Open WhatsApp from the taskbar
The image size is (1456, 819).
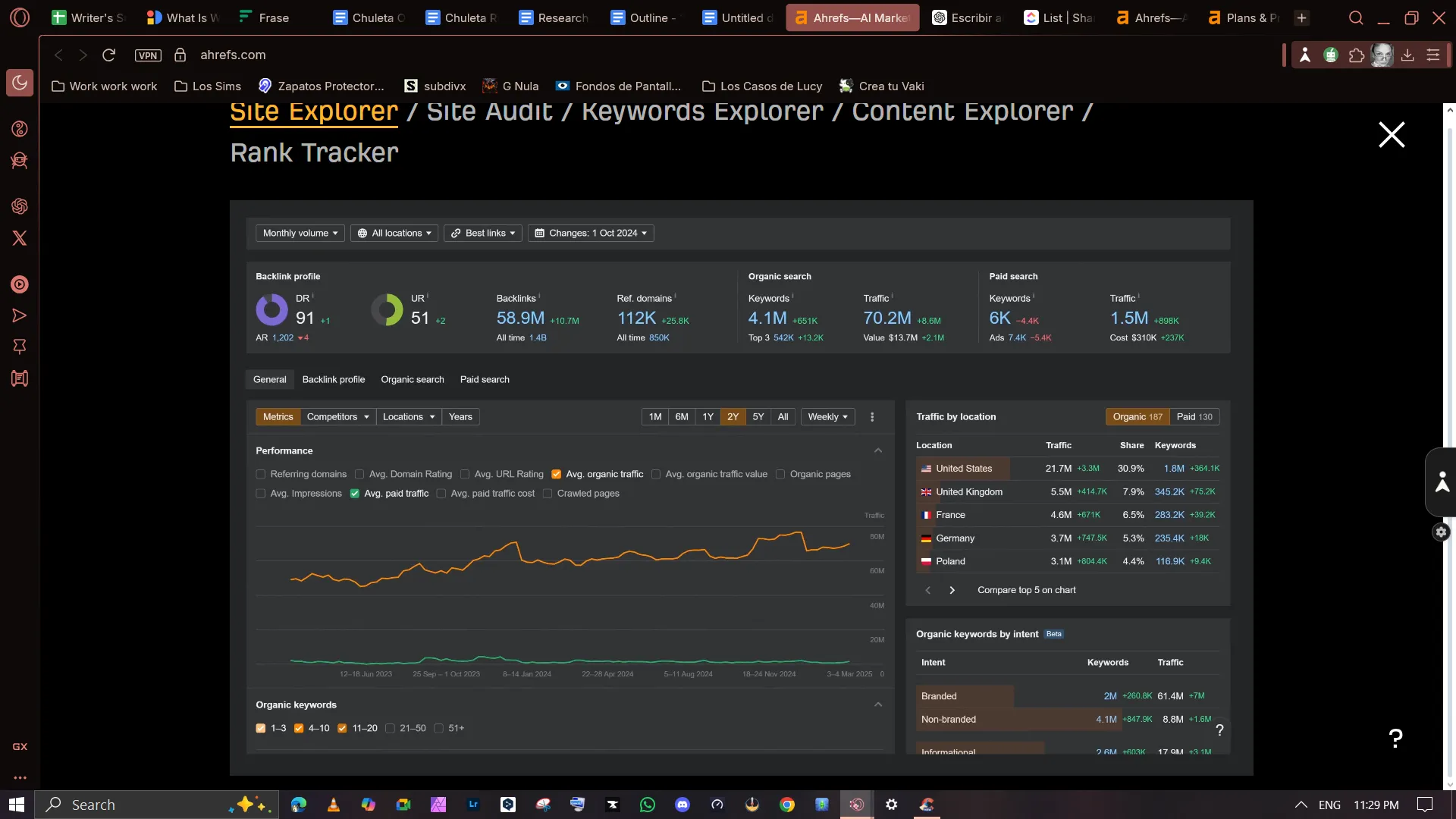pos(647,805)
